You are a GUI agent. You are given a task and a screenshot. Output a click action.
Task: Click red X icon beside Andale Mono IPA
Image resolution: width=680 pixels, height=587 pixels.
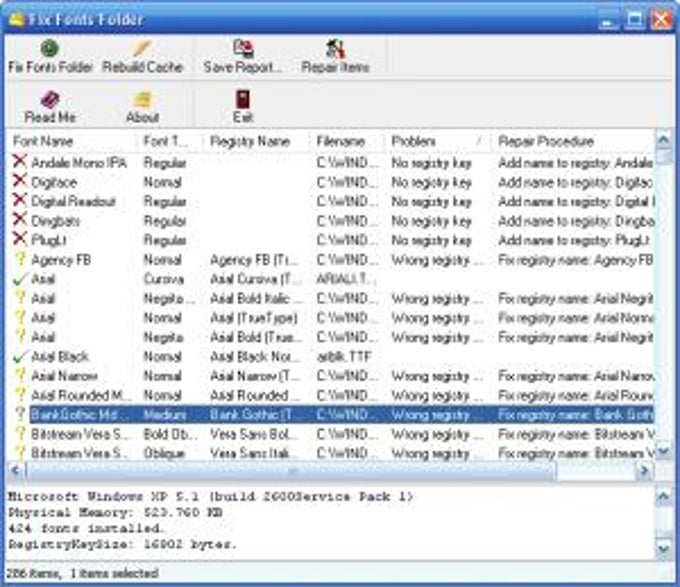point(20,161)
